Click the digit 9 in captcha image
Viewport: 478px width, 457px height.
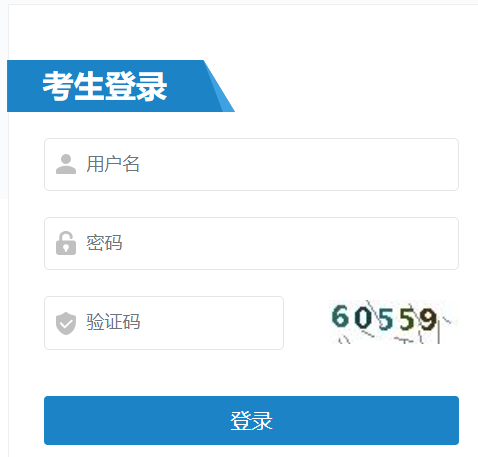tap(428, 319)
